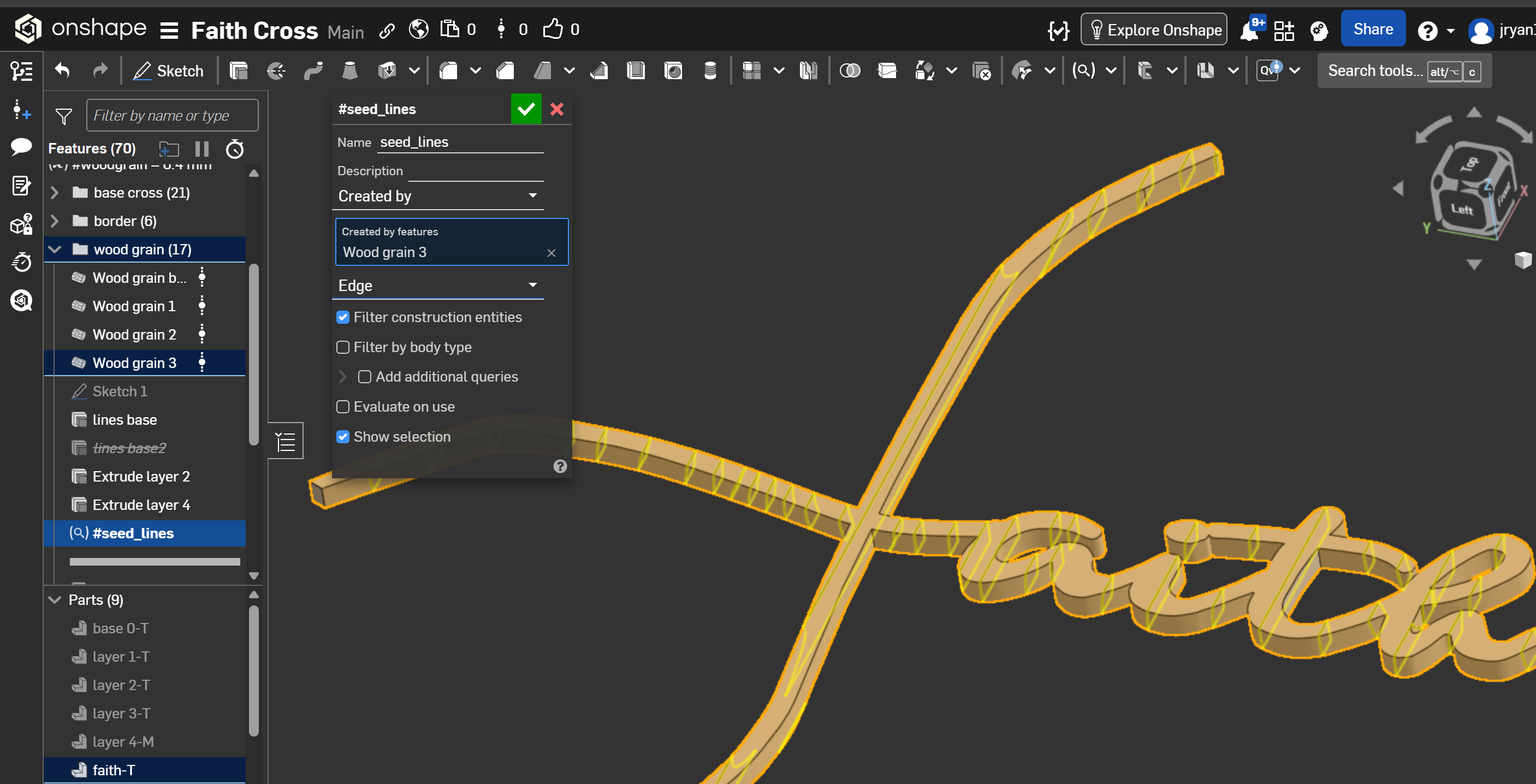This screenshot has width=1536, height=784.
Task: Toggle Evaluate on use checkbox
Action: (343, 407)
